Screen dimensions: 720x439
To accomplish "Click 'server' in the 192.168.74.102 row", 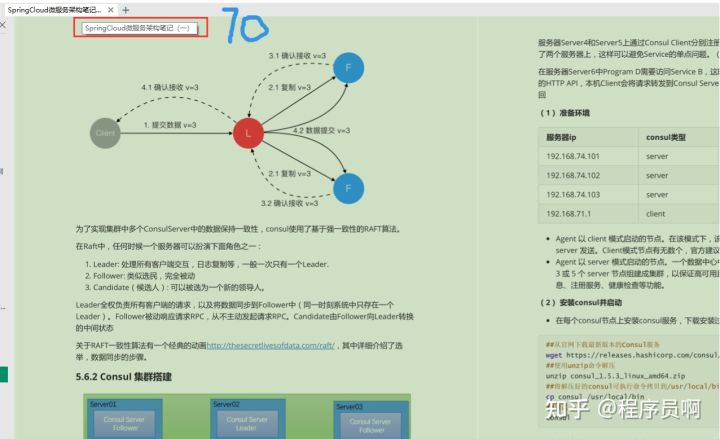I will click(x=657, y=175).
